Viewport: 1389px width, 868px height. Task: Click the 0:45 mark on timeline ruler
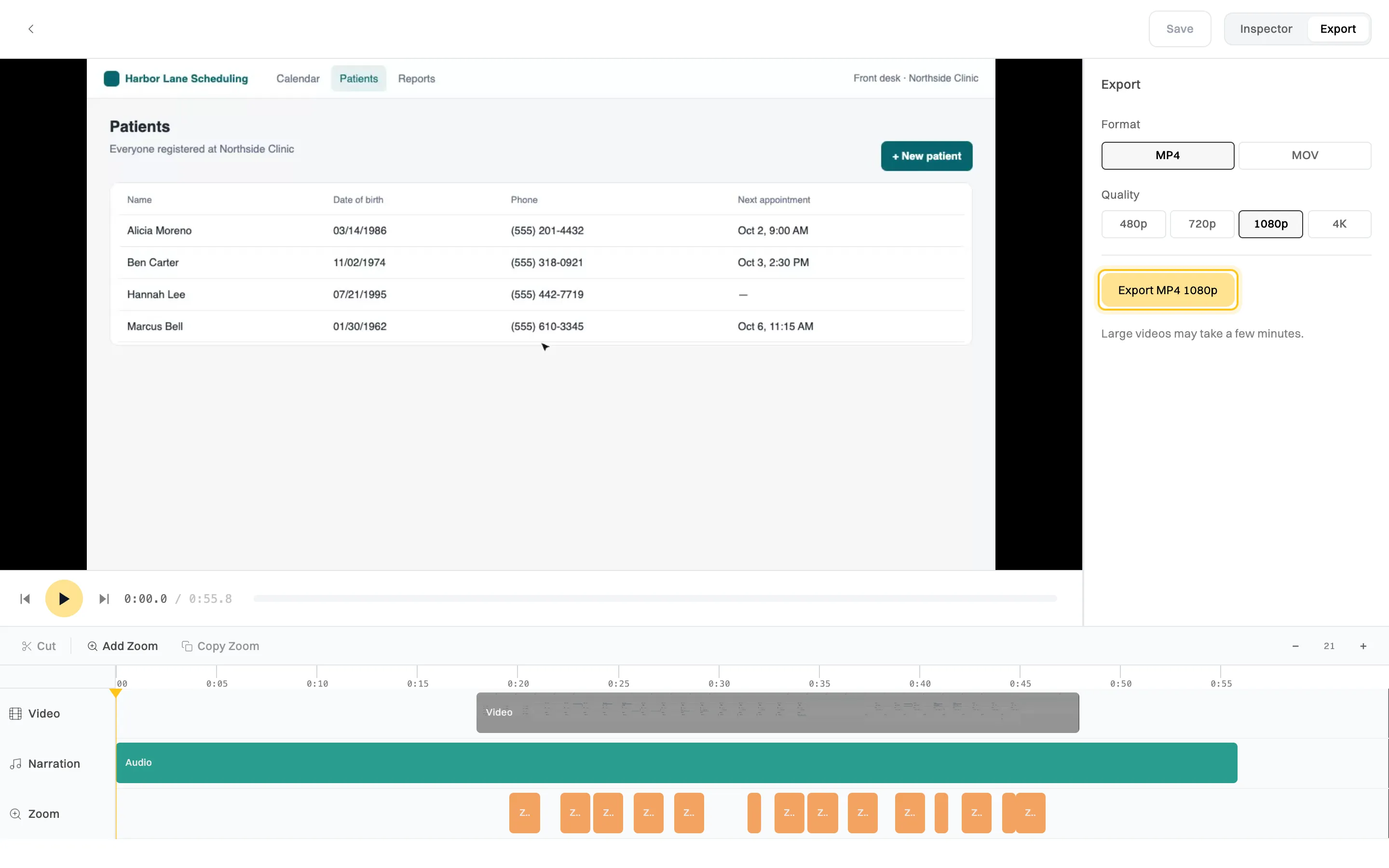tap(1020, 683)
